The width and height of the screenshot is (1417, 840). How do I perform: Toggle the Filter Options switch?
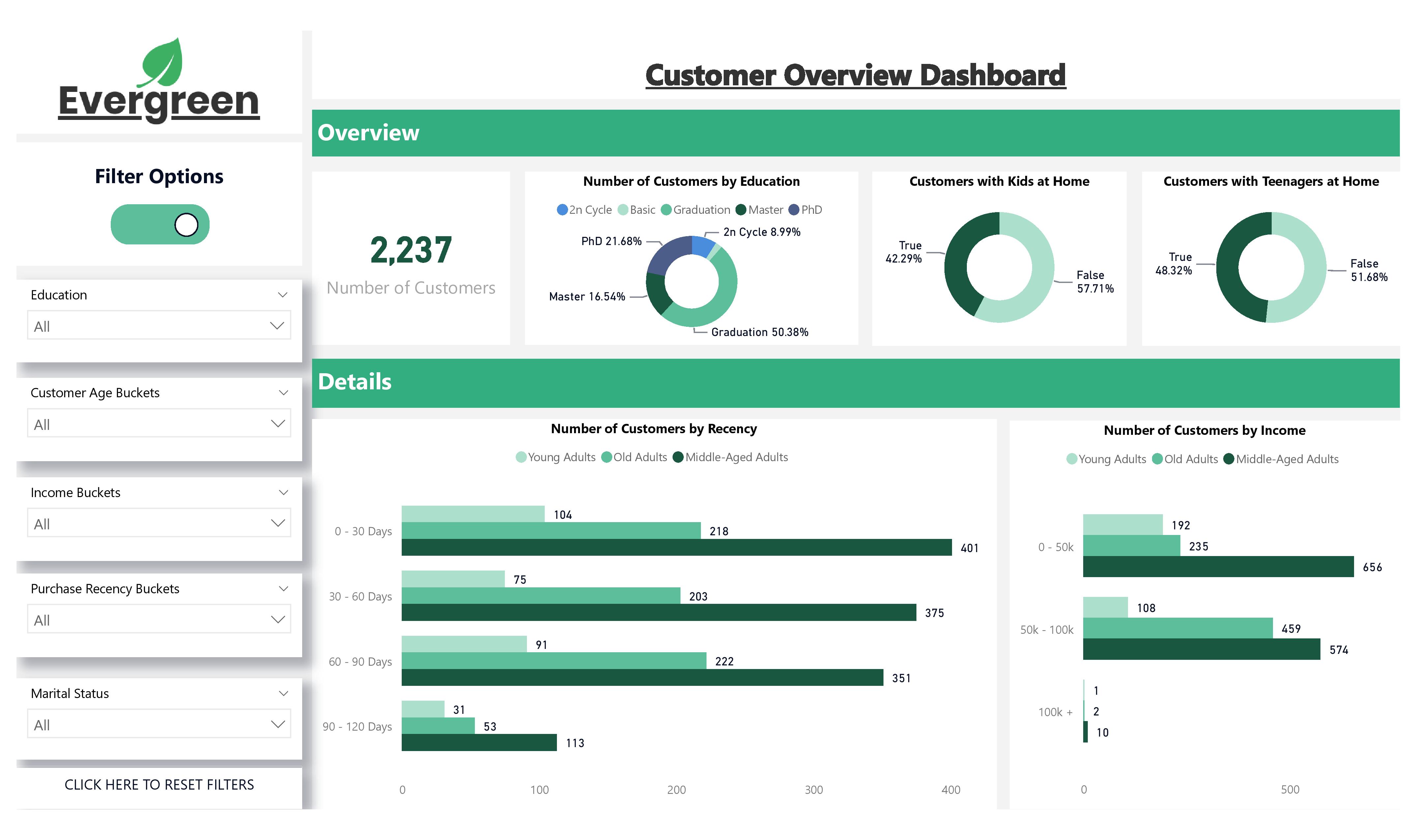tap(159, 225)
